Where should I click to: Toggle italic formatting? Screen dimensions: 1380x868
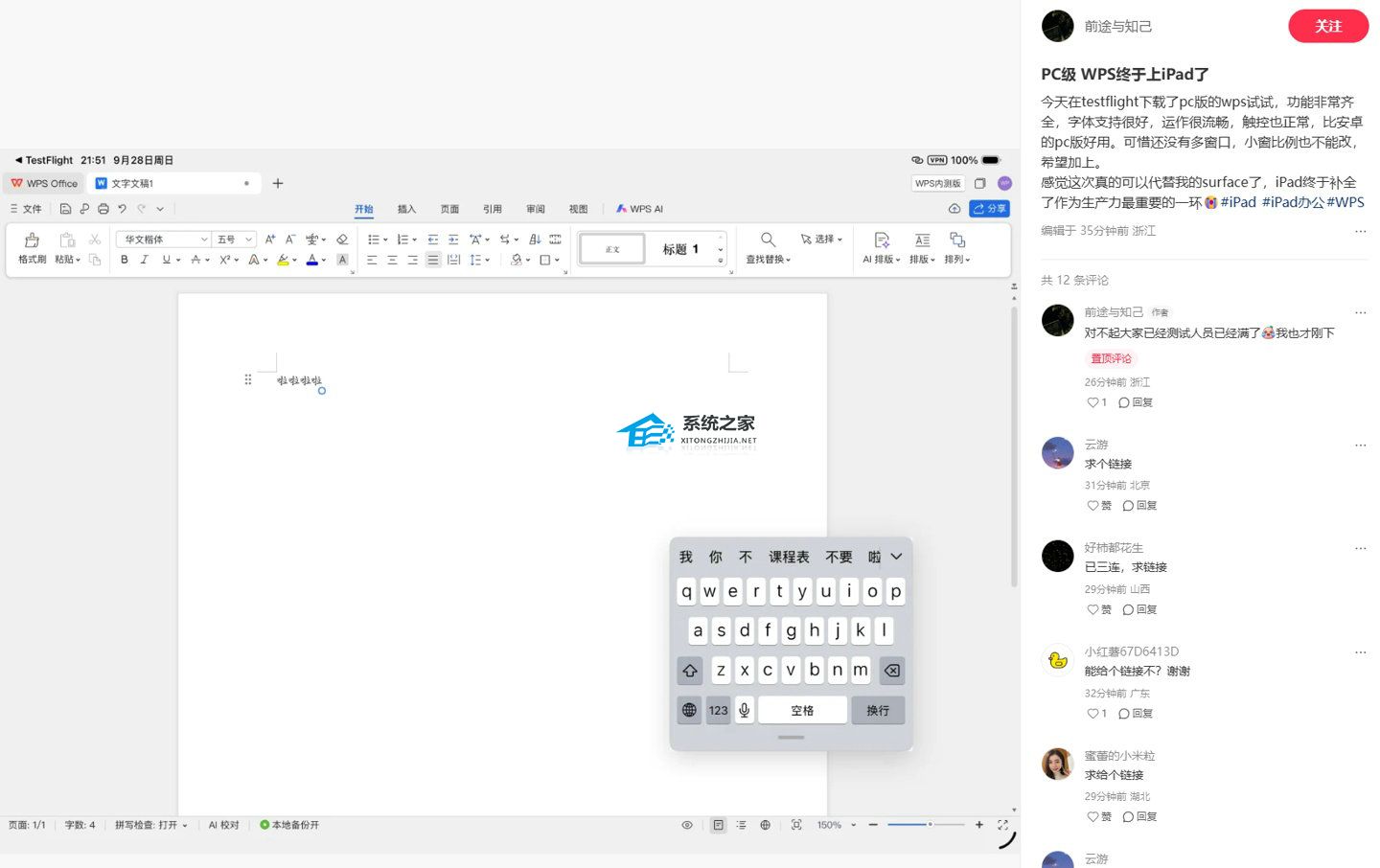point(144,260)
